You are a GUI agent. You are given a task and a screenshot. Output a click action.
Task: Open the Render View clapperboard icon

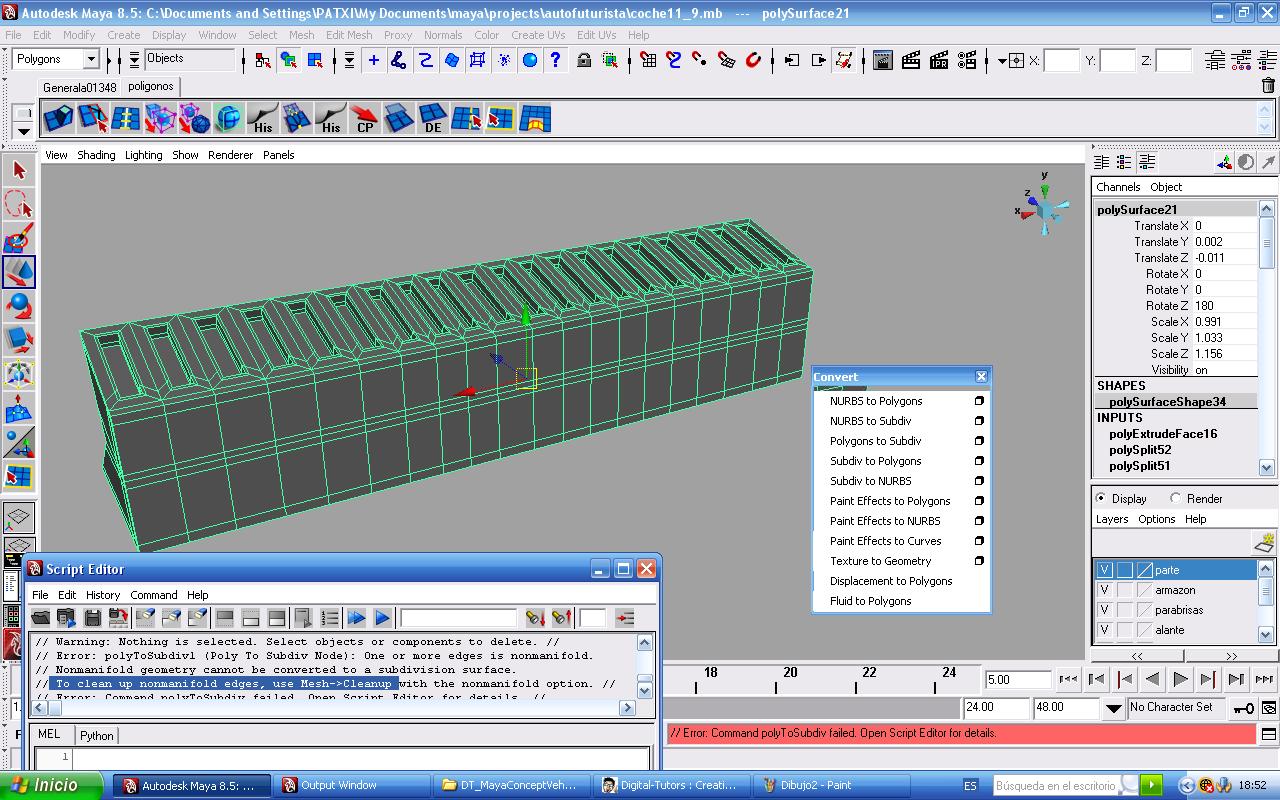pos(883,60)
